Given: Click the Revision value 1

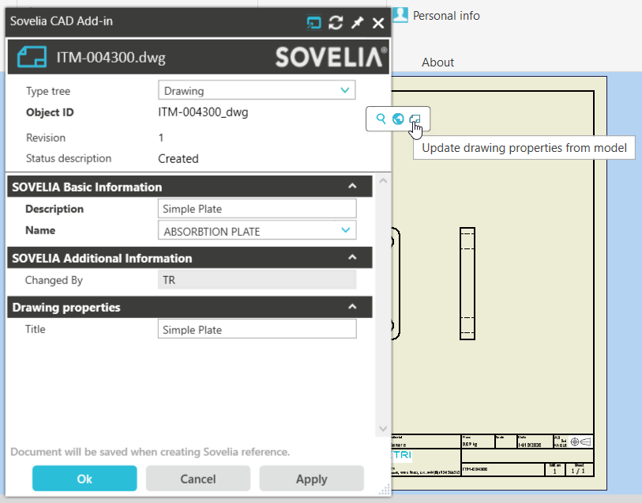Looking at the screenshot, I should (x=161, y=138).
